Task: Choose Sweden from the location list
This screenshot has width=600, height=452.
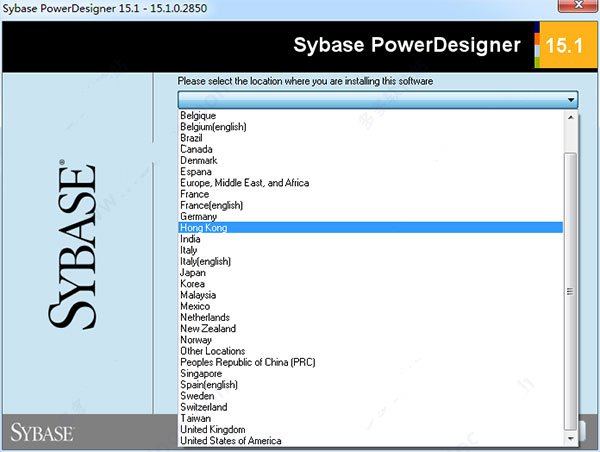Action: coord(370,396)
